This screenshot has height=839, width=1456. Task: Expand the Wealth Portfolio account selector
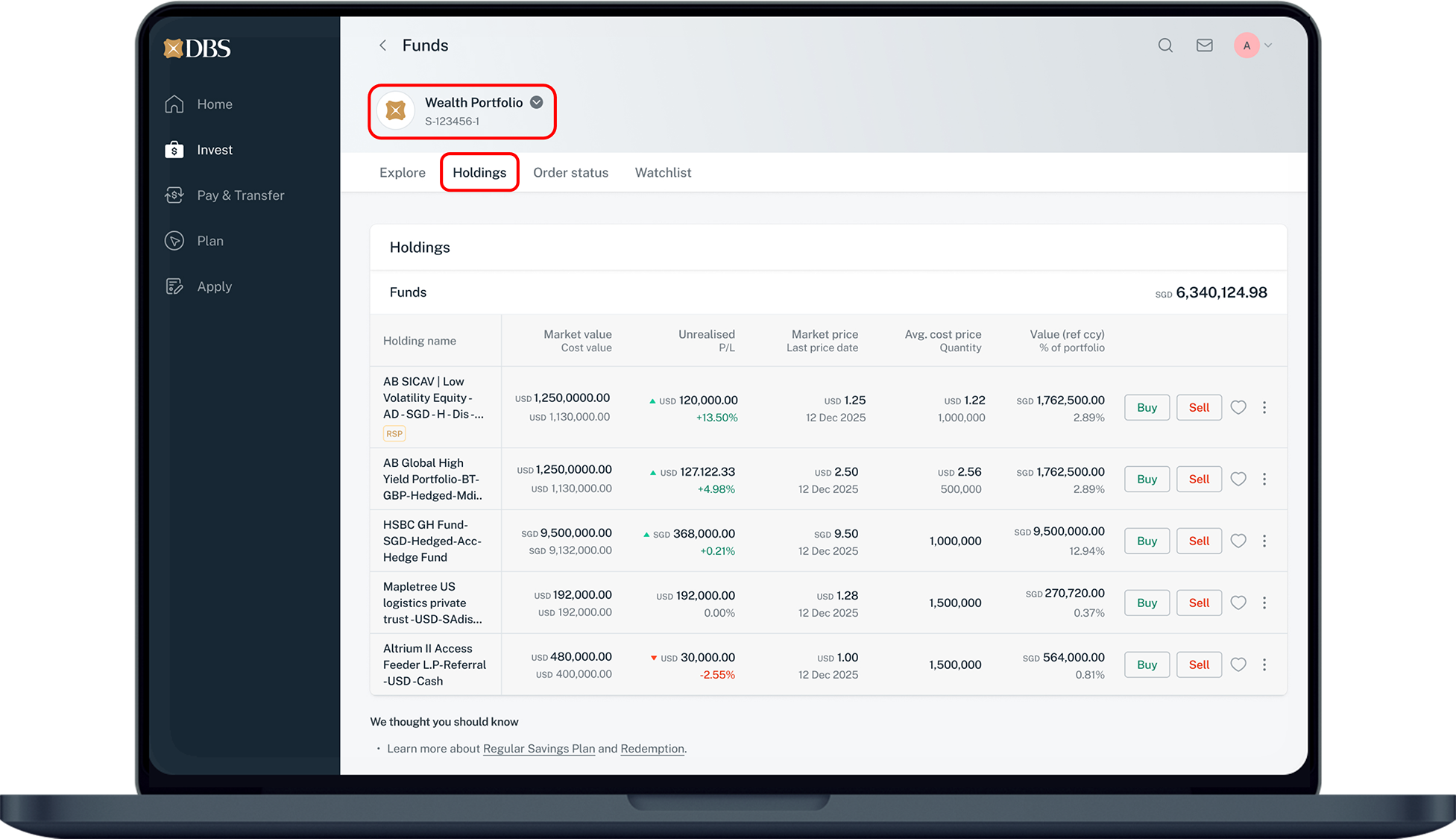[536, 103]
